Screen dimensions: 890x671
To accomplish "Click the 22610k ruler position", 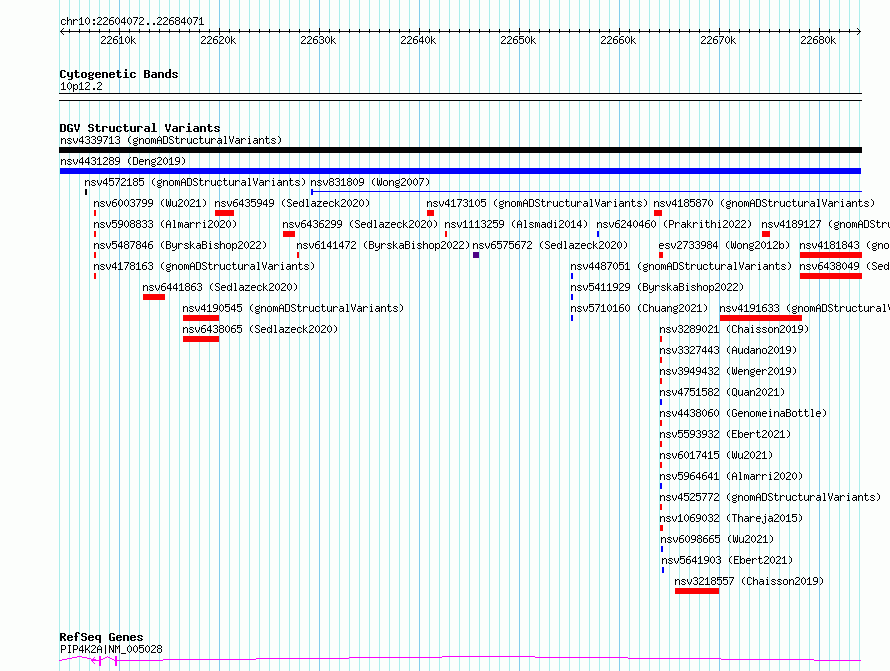I will click(118, 40).
